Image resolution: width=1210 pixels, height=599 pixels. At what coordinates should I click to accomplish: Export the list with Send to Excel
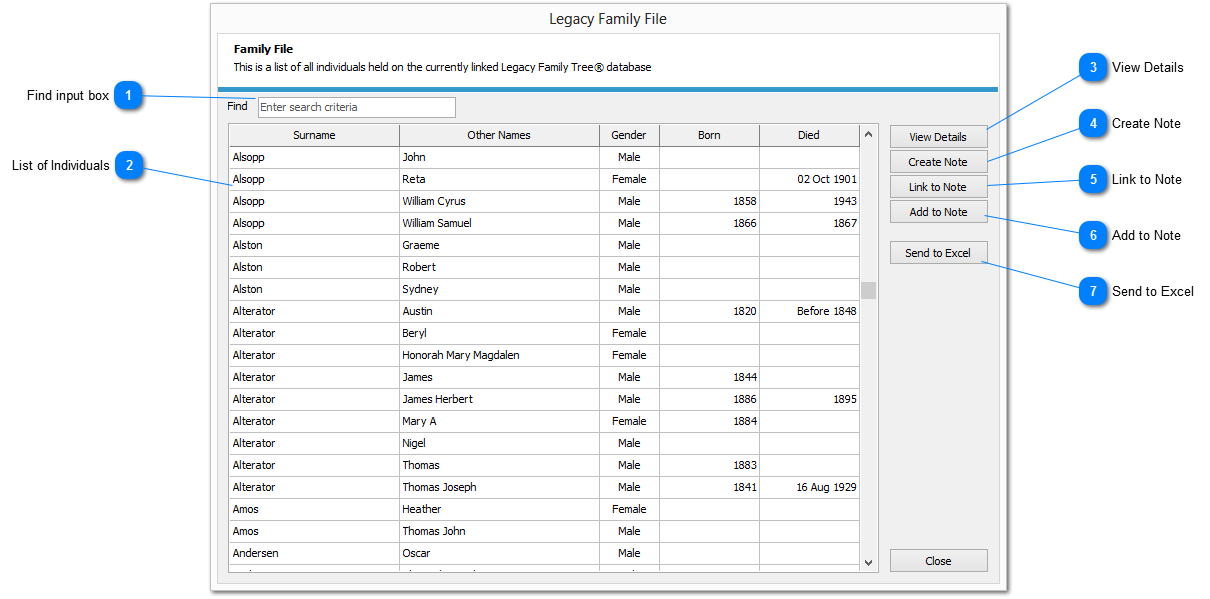[938, 252]
